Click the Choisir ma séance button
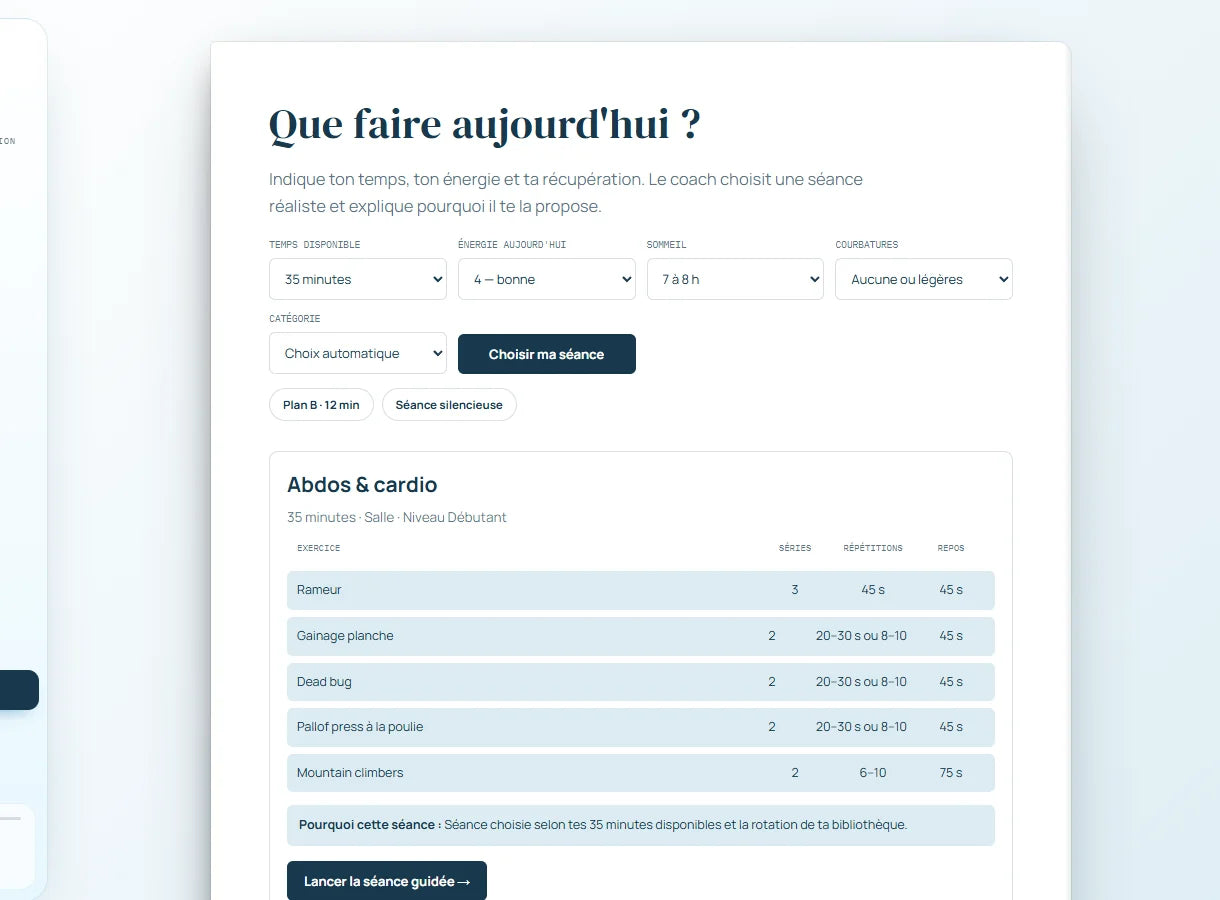Image resolution: width=1220 pixels, height=900 pixels. (x=546, y=354)
